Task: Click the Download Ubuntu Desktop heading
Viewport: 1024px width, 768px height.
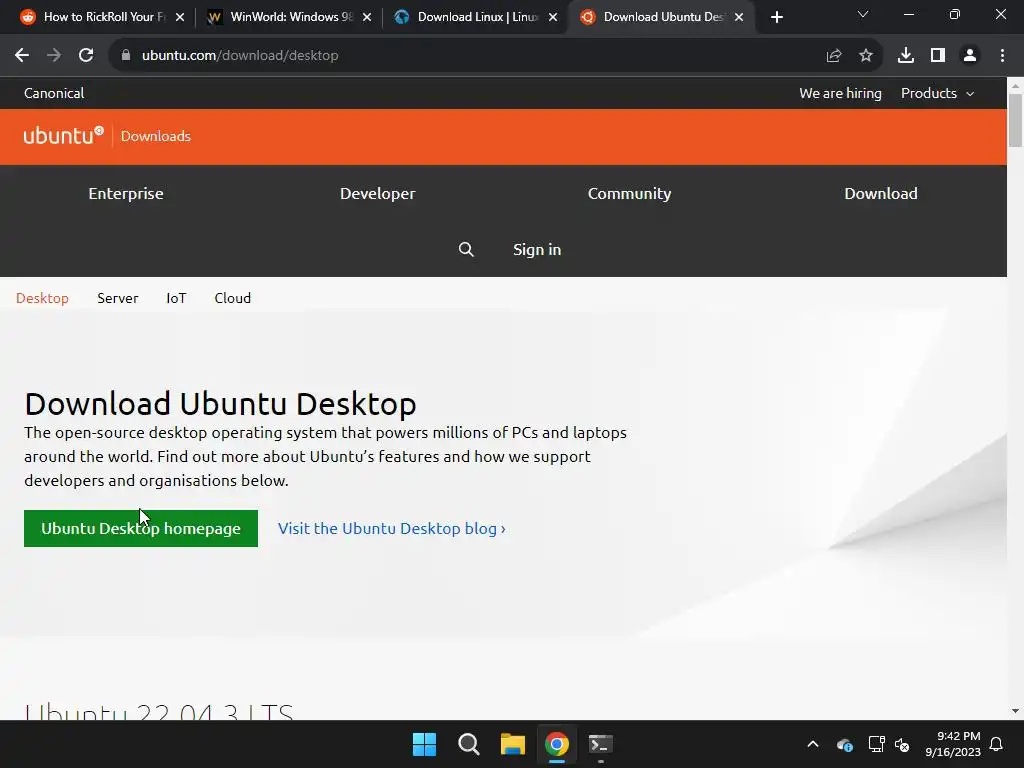Action: click(220, 404)
